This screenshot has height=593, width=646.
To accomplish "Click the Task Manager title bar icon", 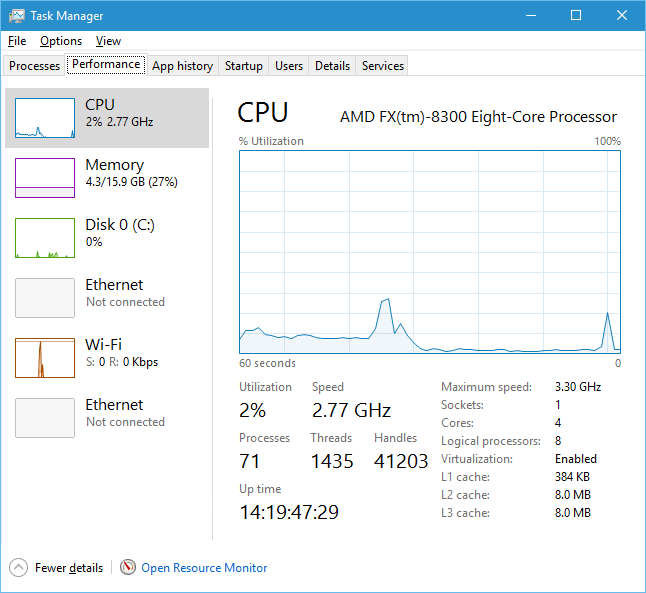I will point(17,16).
